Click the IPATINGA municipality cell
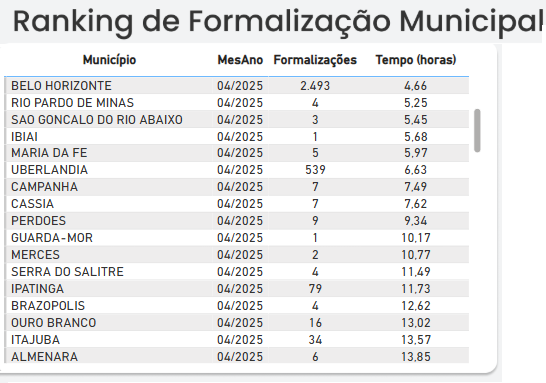This screenshot has width=546, height=383. click(38, 289)
